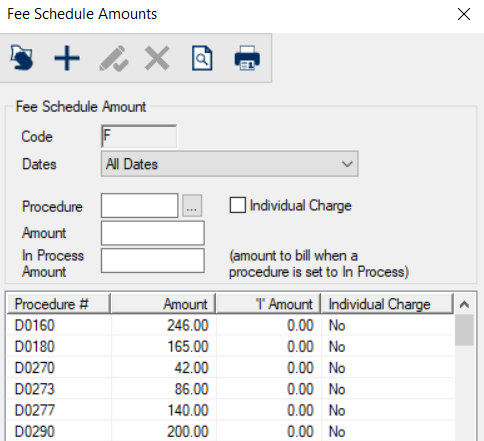This screenshot has height=441, width=484.
Task: Open the print preview document icon
Action: tap(202, 58)
